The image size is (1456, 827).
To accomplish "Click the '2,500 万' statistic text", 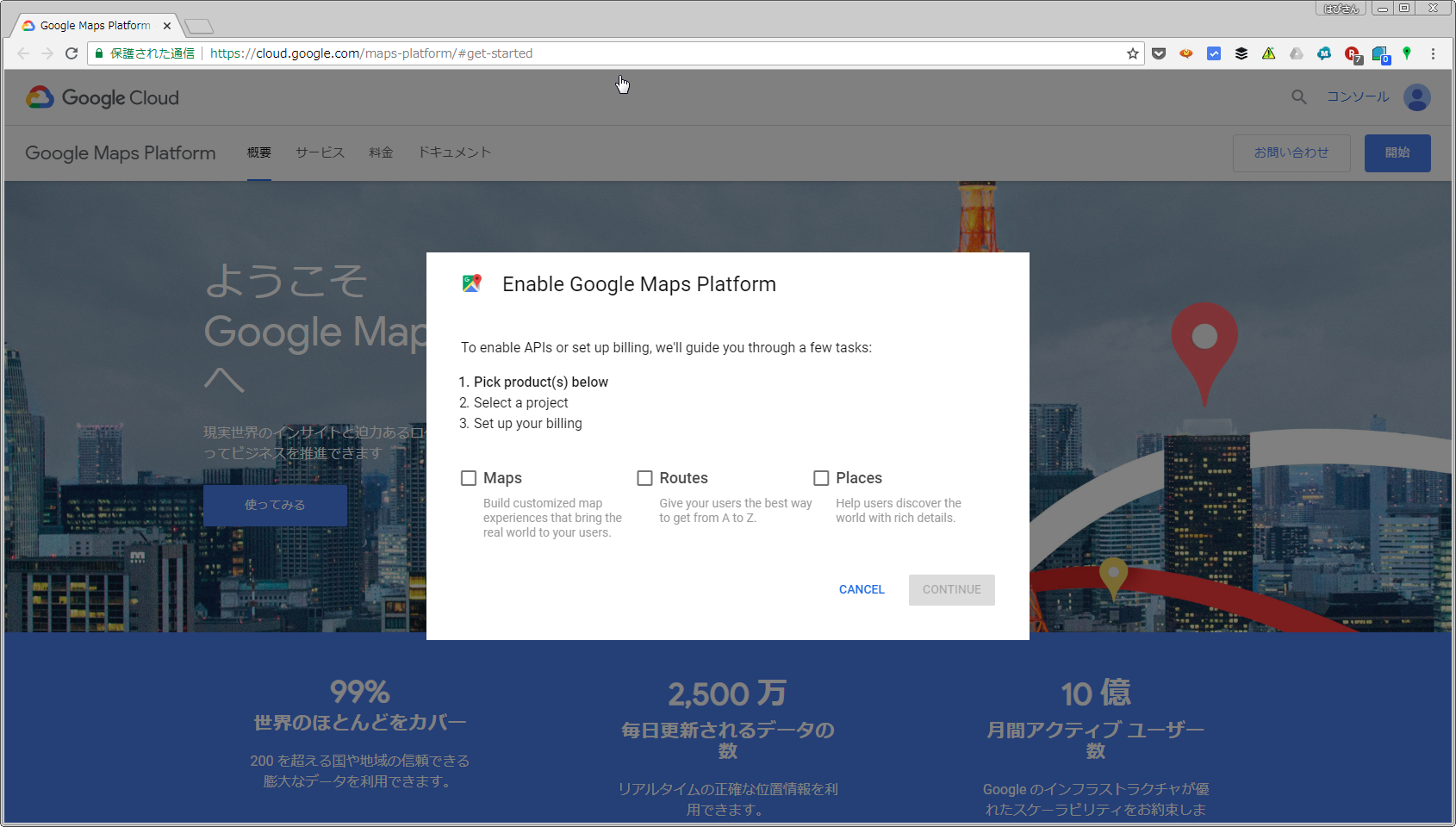I will click(727, 693).
